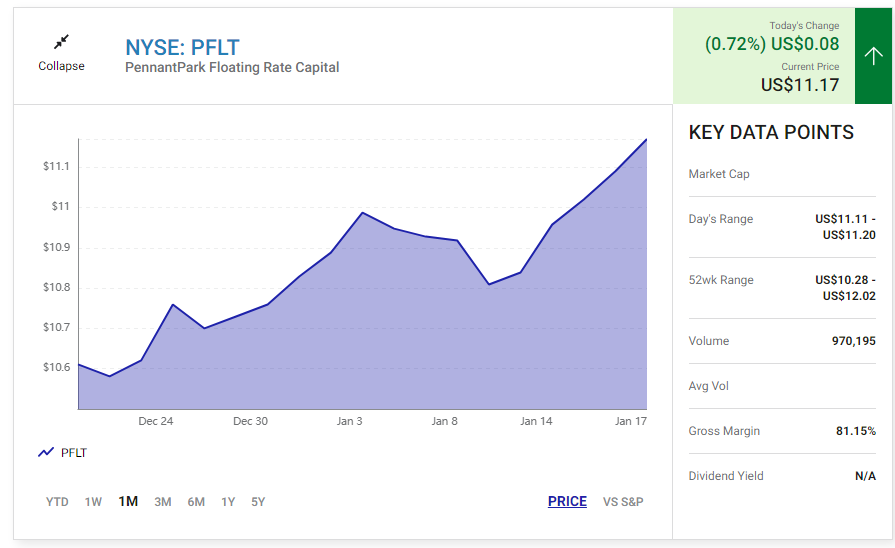
Task: Click the Dividend Yield N/A value
Action: click(x=865, y=476)
